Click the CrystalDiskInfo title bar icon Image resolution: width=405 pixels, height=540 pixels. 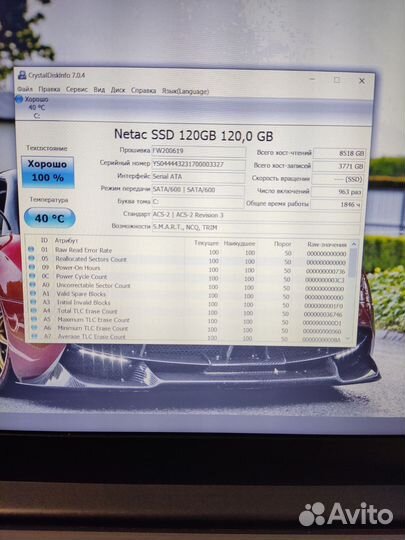point(22,75)
